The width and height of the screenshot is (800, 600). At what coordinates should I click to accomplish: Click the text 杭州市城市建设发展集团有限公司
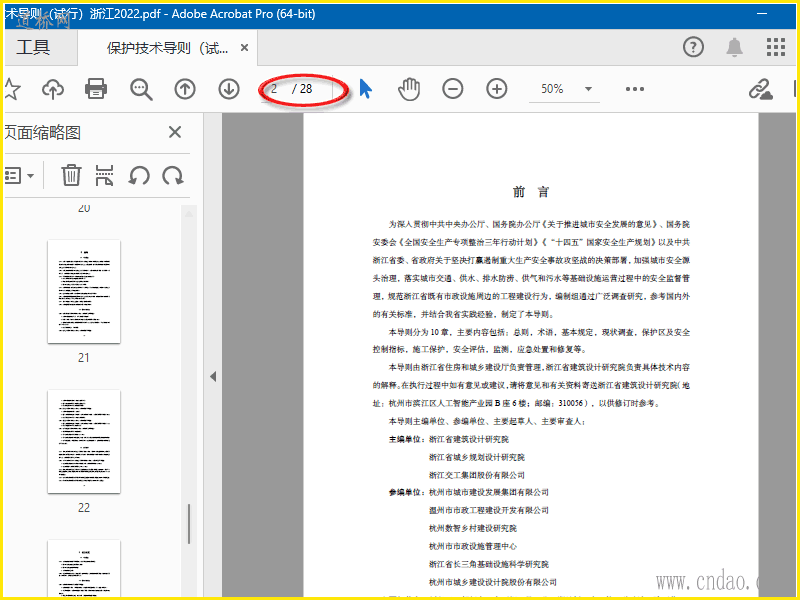(x=489, y=492)
